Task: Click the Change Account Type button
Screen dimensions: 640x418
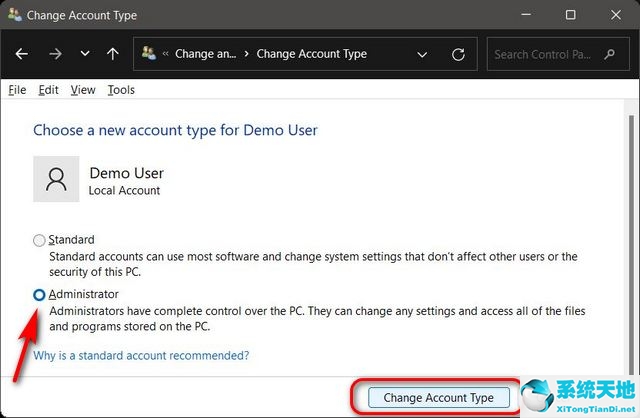Action: coord(439,397)
